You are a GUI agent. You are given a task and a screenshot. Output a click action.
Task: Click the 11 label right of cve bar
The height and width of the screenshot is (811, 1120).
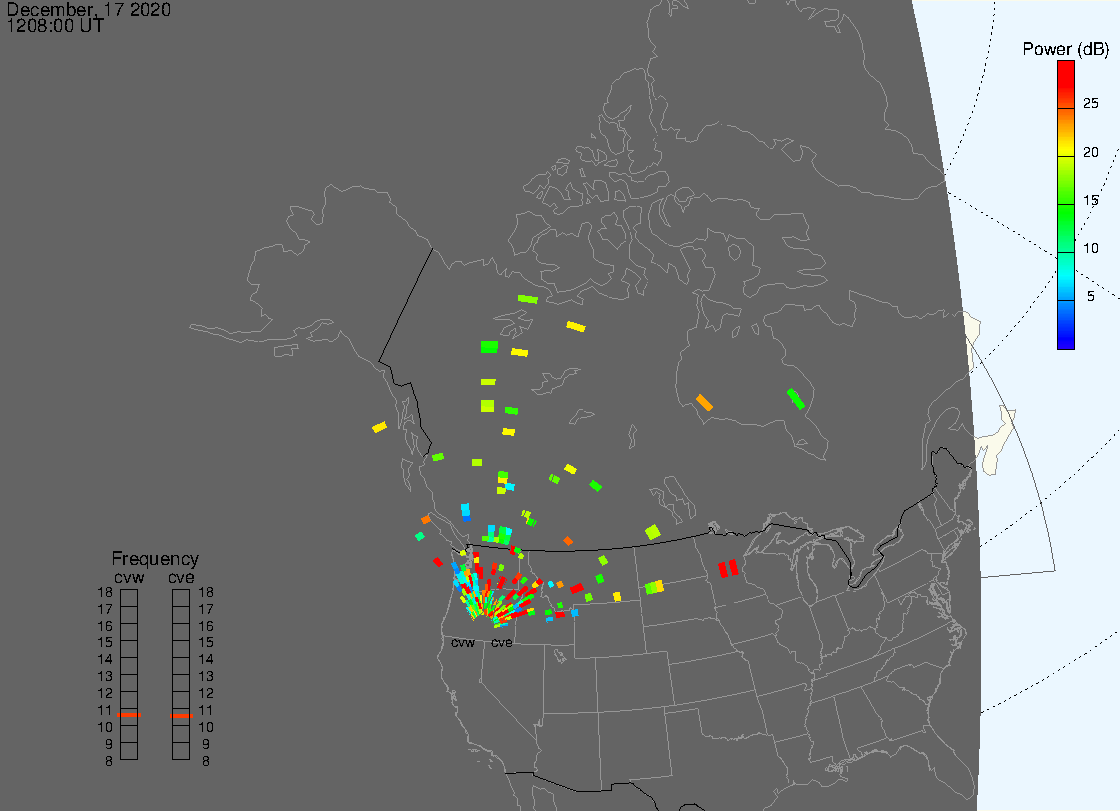click(x=206, y=710)
